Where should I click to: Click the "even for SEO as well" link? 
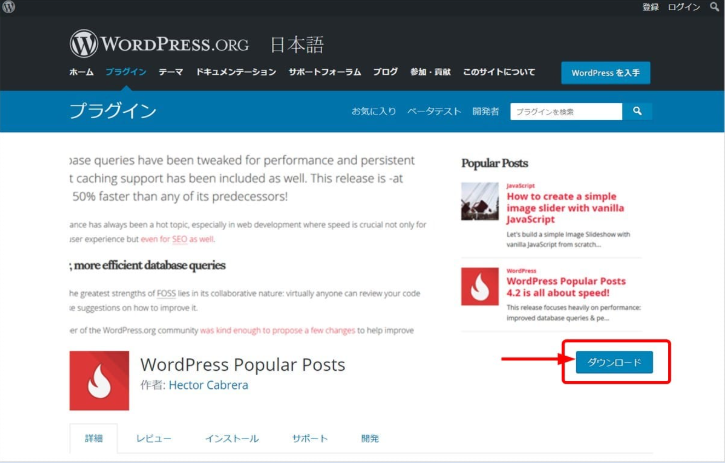[x=177, y=239]
